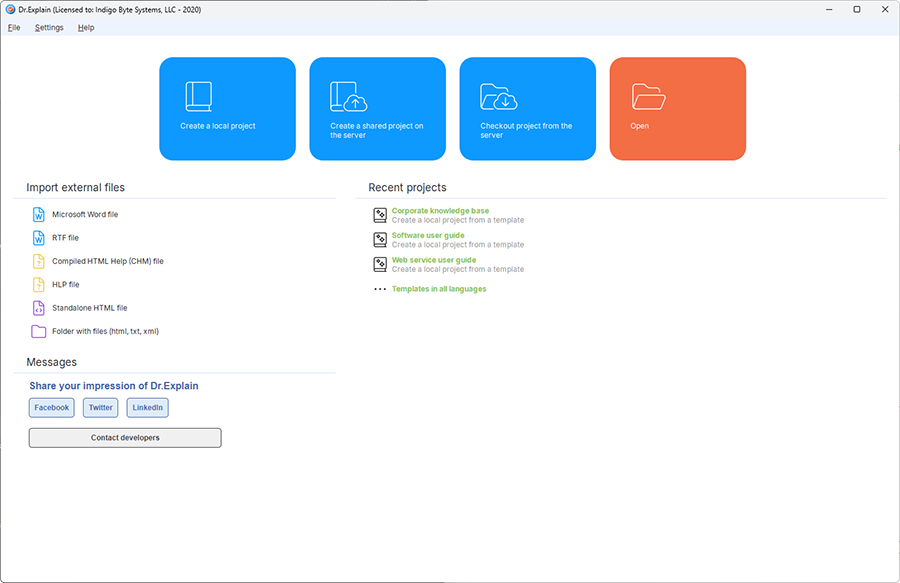This screenshot has width=900, height=583.
Task: Click the Microsoft Word file icon
Action: (x=38, y=215)
